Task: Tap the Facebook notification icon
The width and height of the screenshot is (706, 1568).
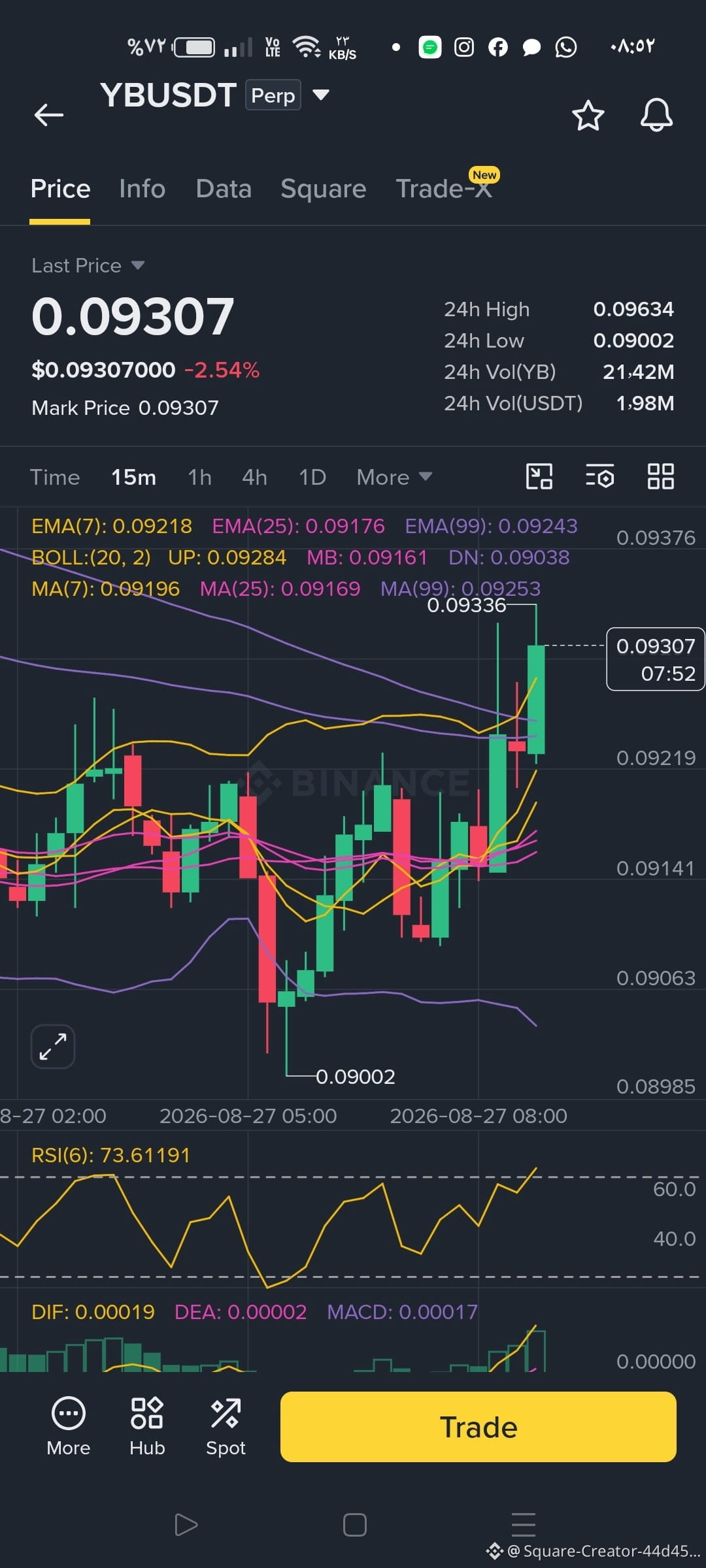Action: pyautogui.click(x=498, y=47)
